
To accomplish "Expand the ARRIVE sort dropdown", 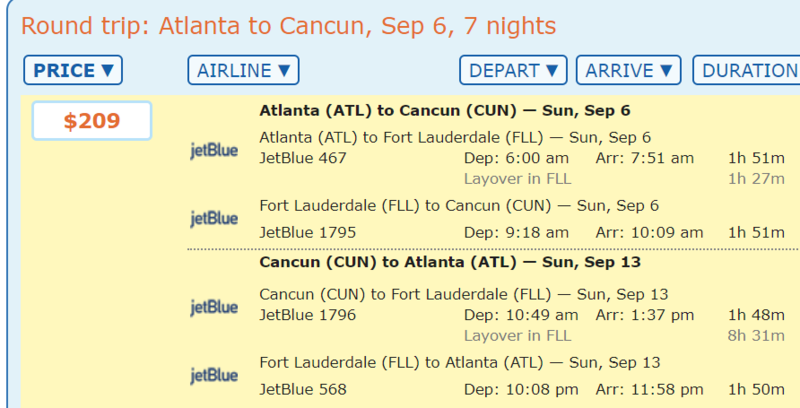I will point(628,70).
